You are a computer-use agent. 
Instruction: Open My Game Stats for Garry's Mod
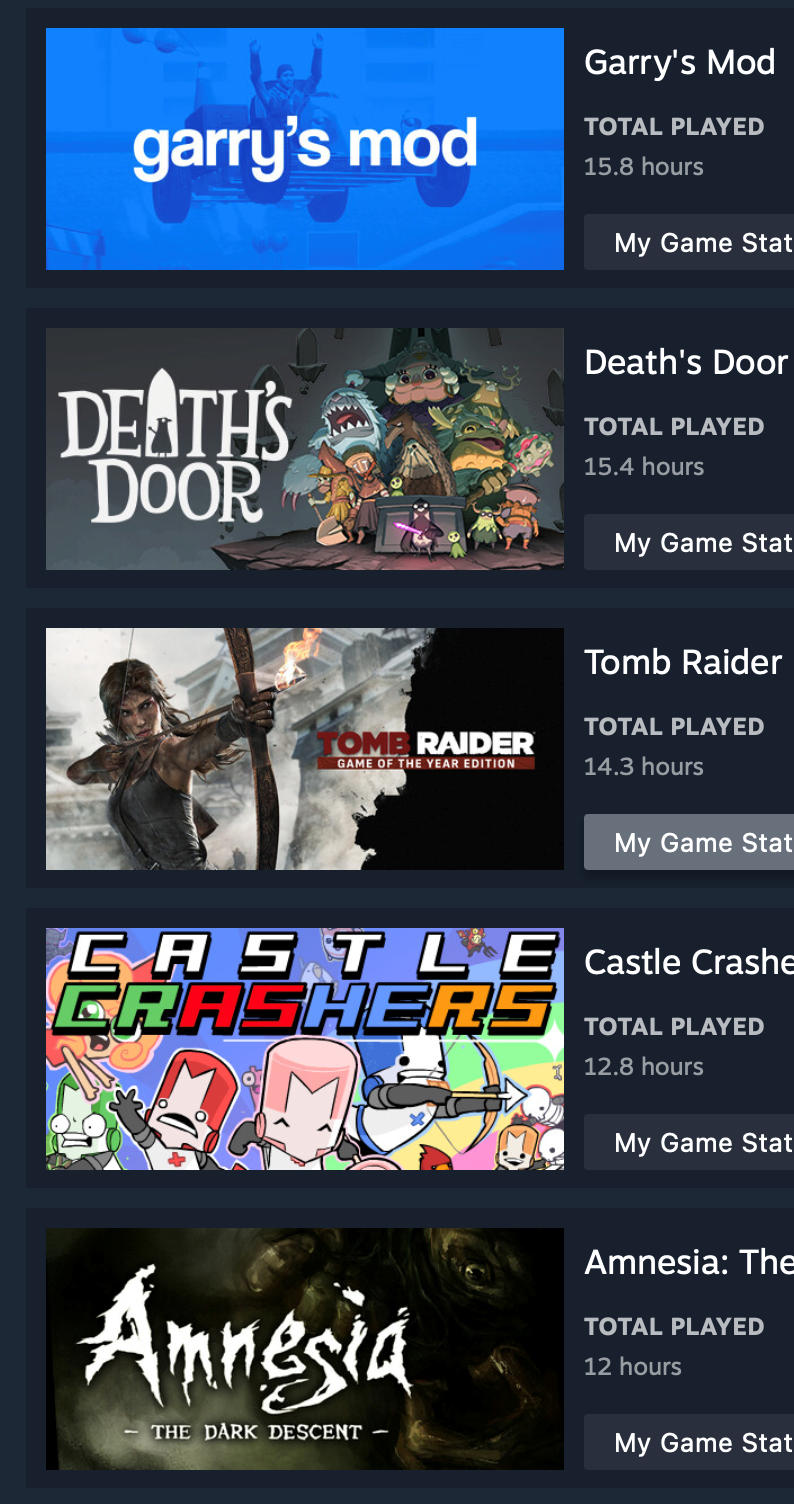[x=689, y=242]
